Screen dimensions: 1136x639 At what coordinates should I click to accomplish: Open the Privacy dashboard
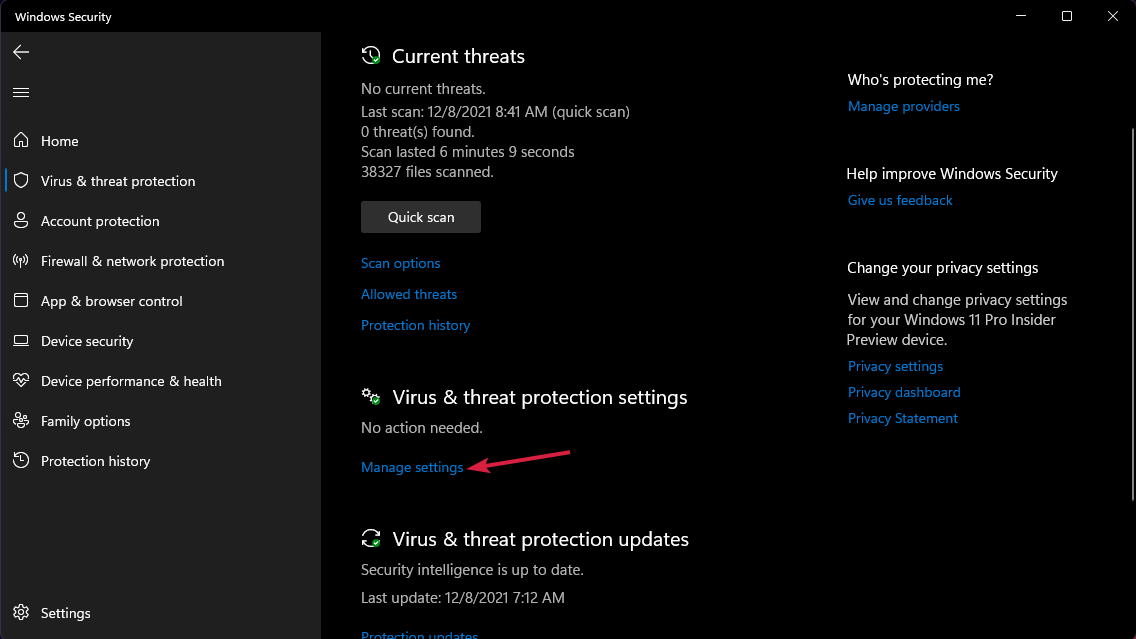pyautogui.click(x=903, y=392)
